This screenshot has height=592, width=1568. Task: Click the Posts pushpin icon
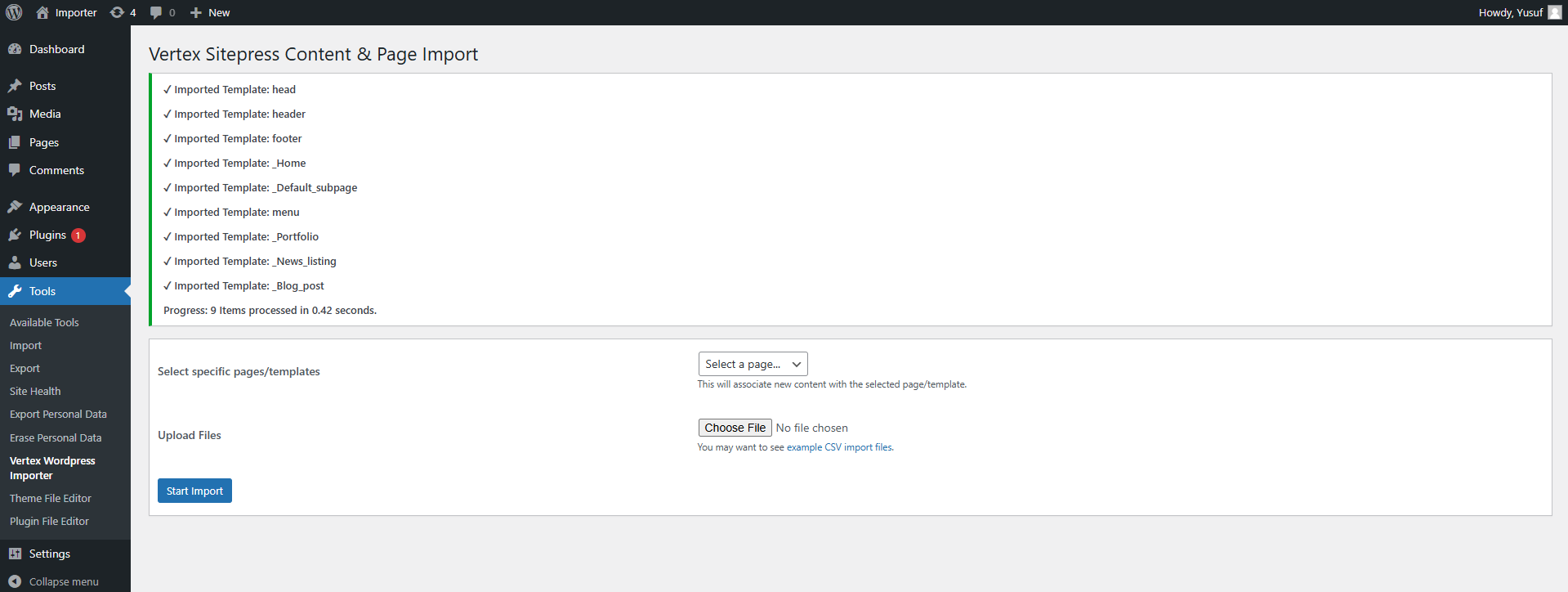pos(15,86)
